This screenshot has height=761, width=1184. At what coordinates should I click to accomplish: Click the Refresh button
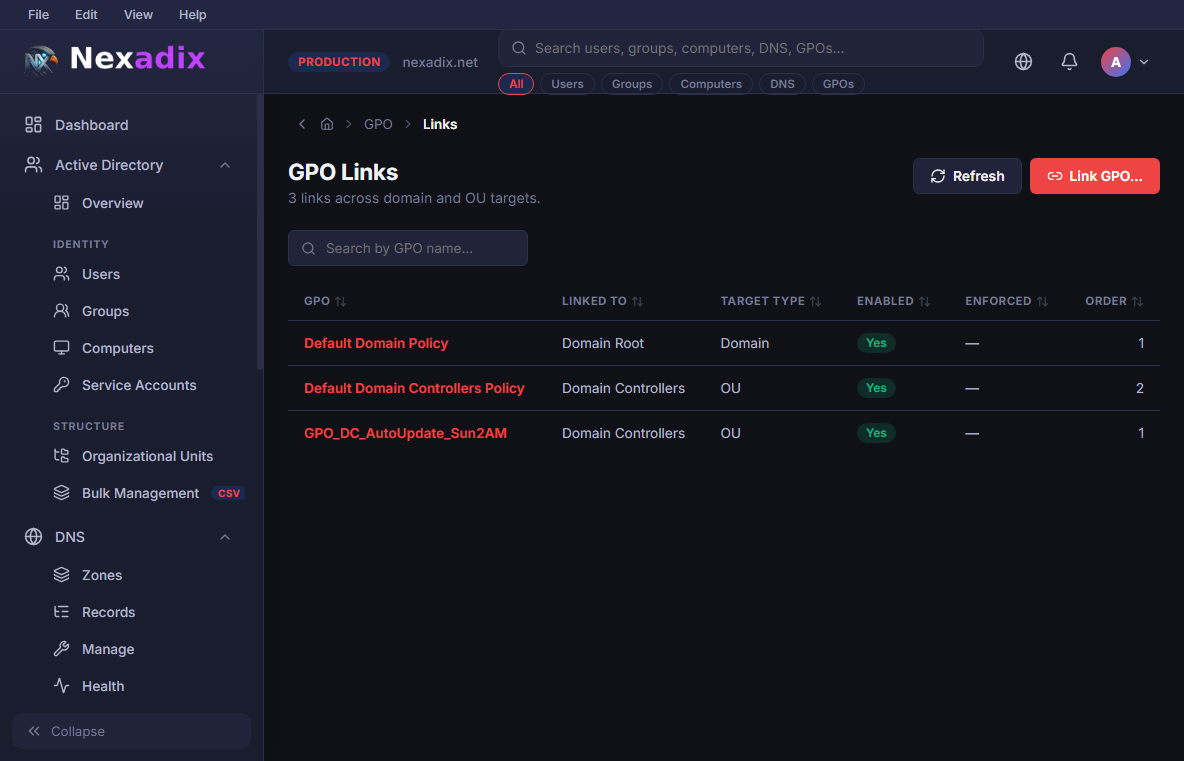(967, 176)
